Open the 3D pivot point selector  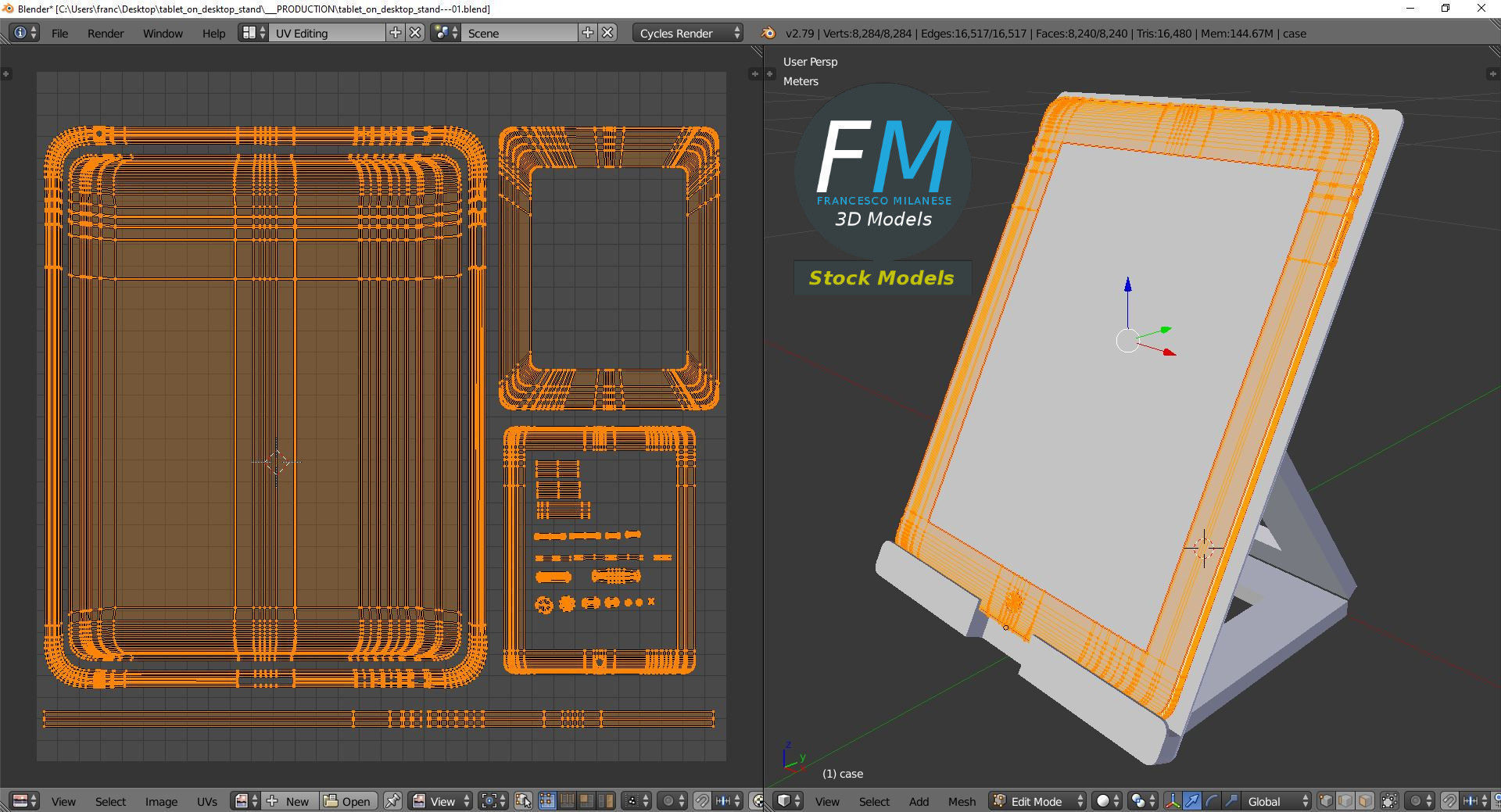click(1143, 801)
